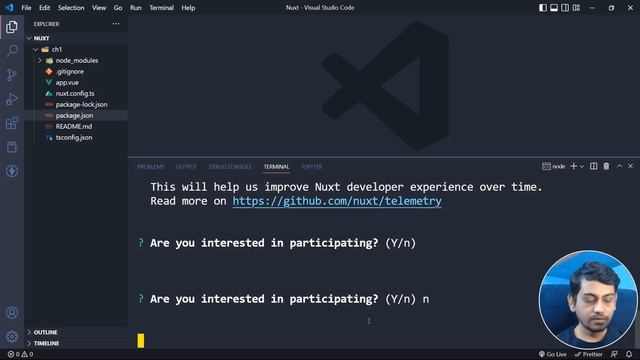Viewport: 640px width, 360px height.
Task: Start Go Live server
Action: click(553, 354)
